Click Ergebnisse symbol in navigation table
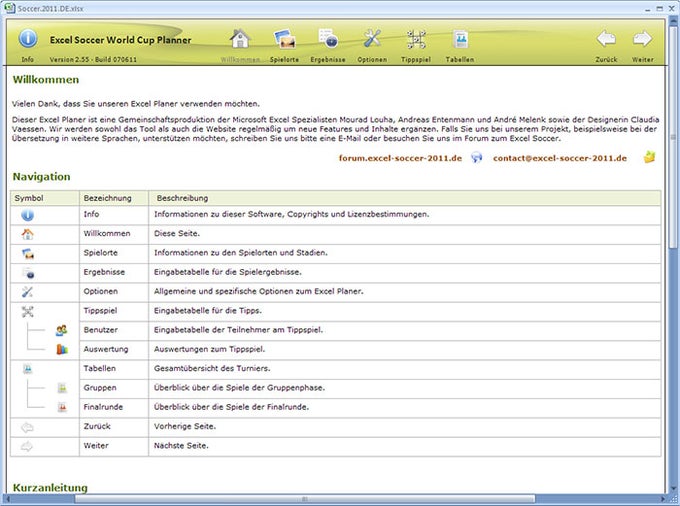 point(28,273)
